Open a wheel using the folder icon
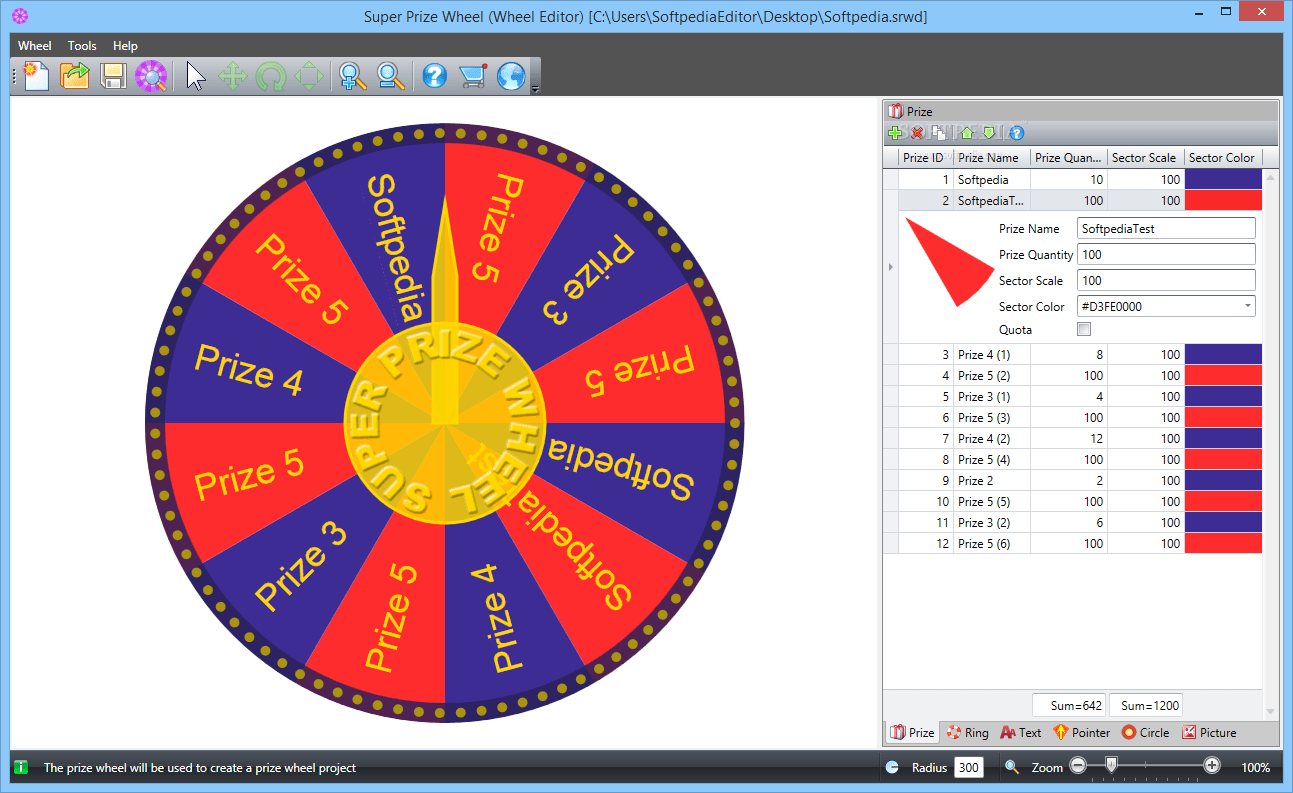1293x793 pixels. tap(74, 76)
